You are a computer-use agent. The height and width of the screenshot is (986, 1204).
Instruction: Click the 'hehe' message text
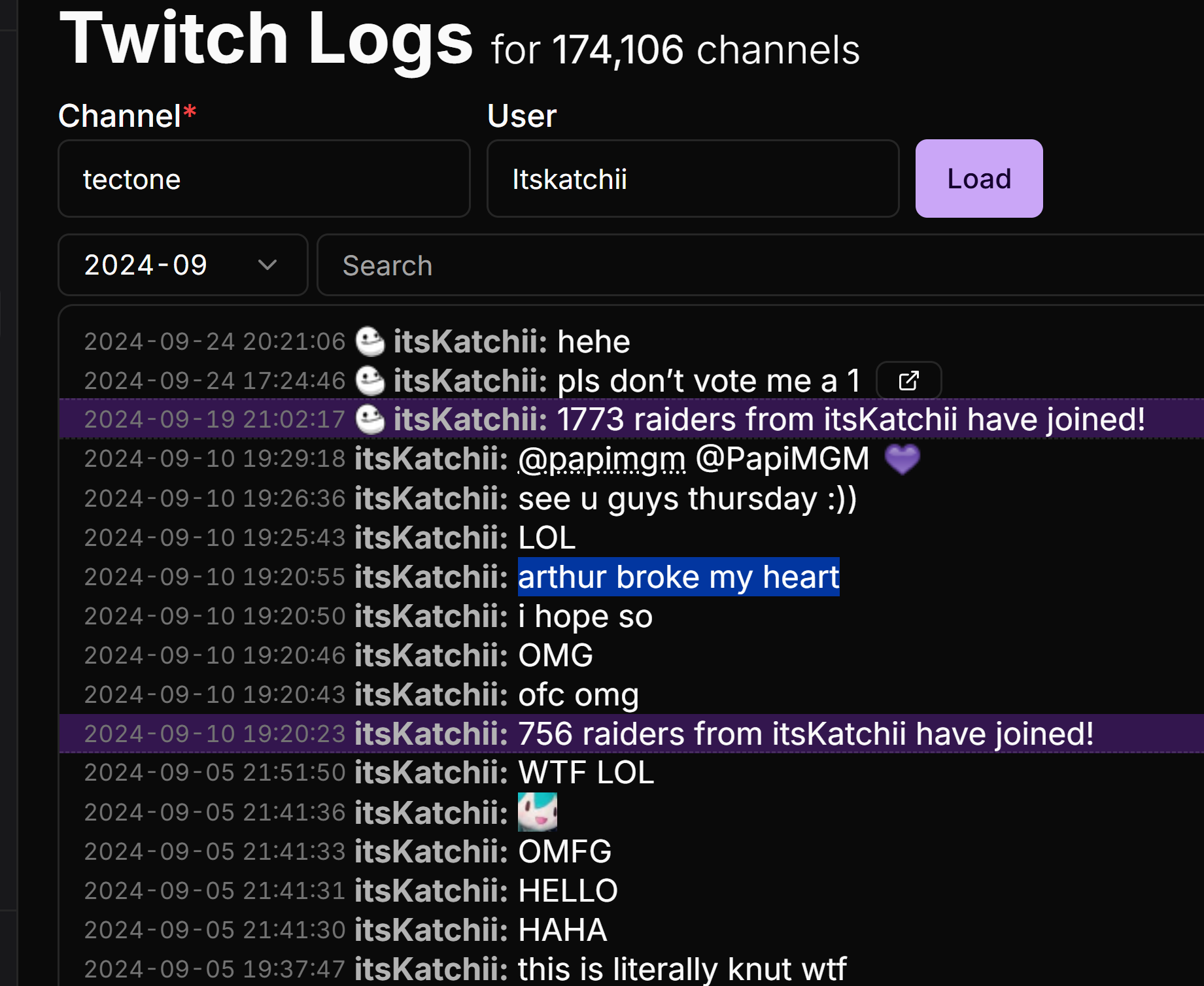point(594,341)
